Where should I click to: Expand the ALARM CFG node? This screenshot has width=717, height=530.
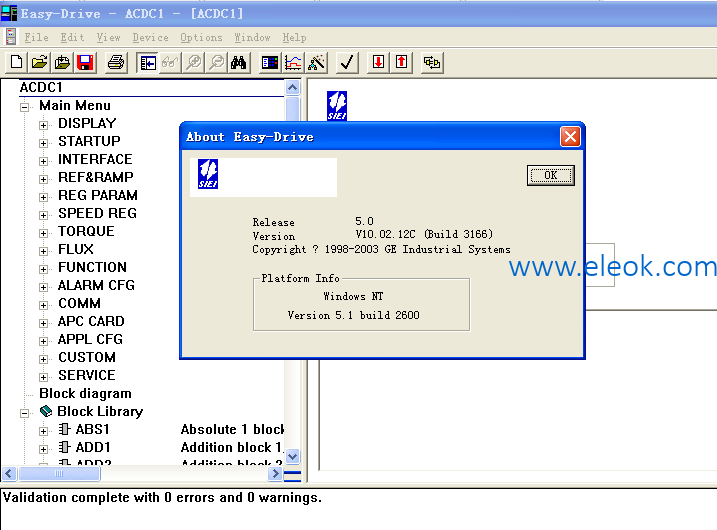coord(43,287)
